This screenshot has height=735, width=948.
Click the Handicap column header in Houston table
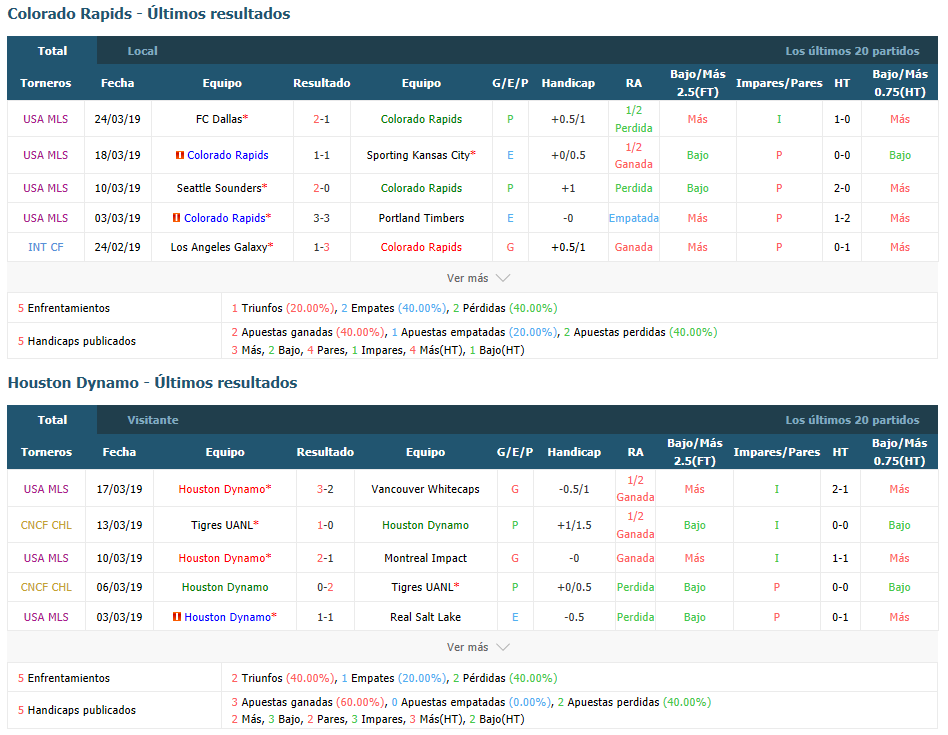pyautogui.click(x=574, y=452)
